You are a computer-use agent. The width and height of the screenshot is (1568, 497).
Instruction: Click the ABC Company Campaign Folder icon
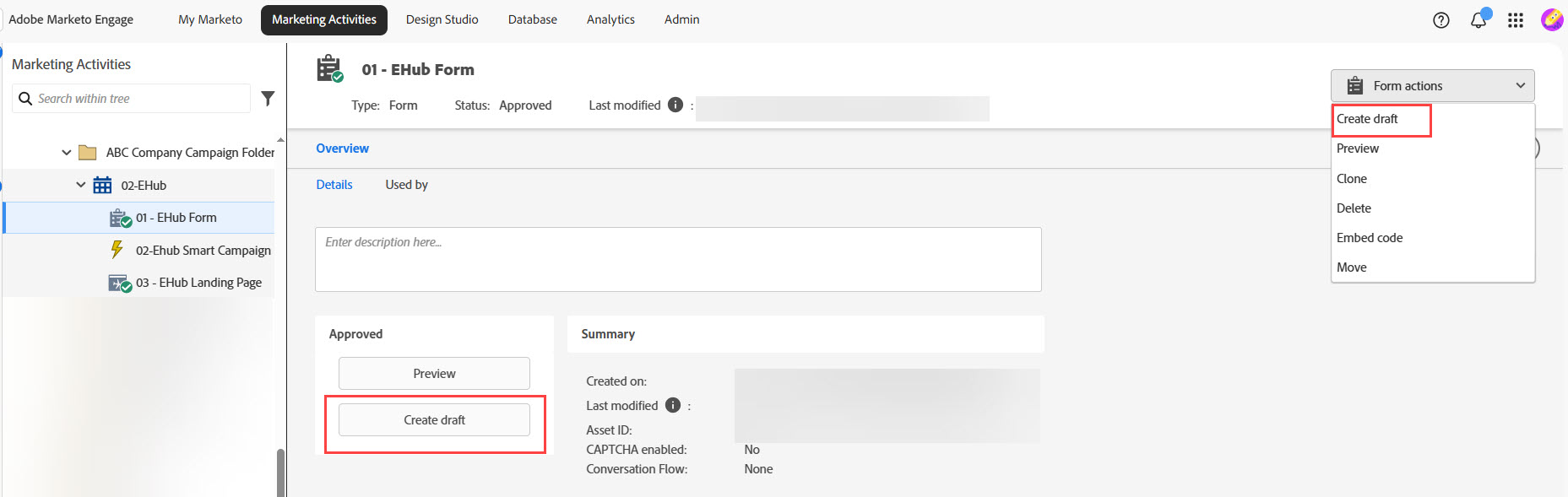coord(88,153)
